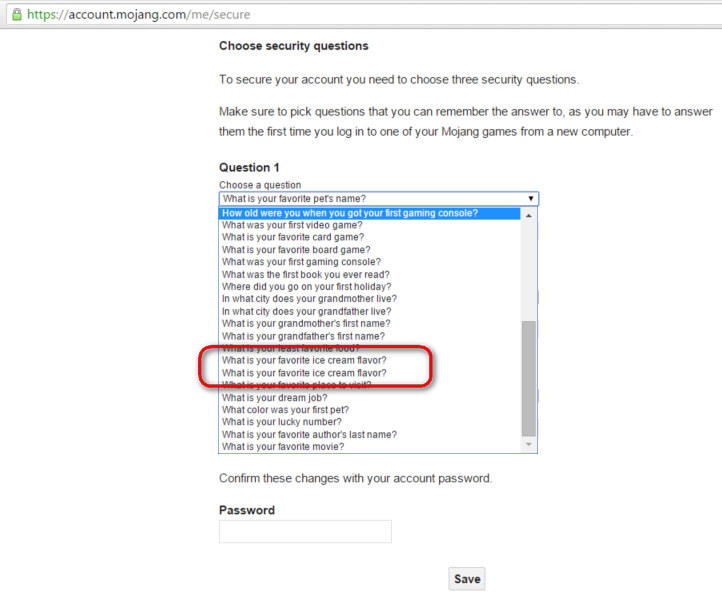Open the 'What is your favorite pet's name?' combo box
This screenshot has height=609, width=722.
pyautogui.click(x=378, y=199)
